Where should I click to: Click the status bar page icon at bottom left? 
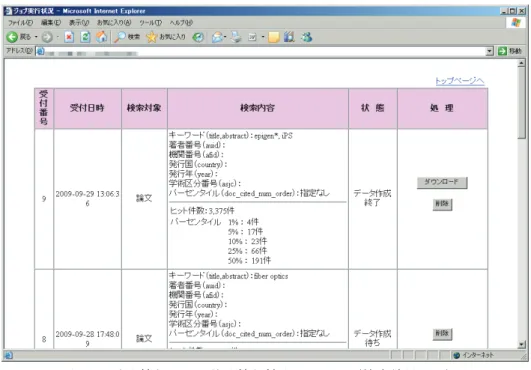[x=8, y=355]
